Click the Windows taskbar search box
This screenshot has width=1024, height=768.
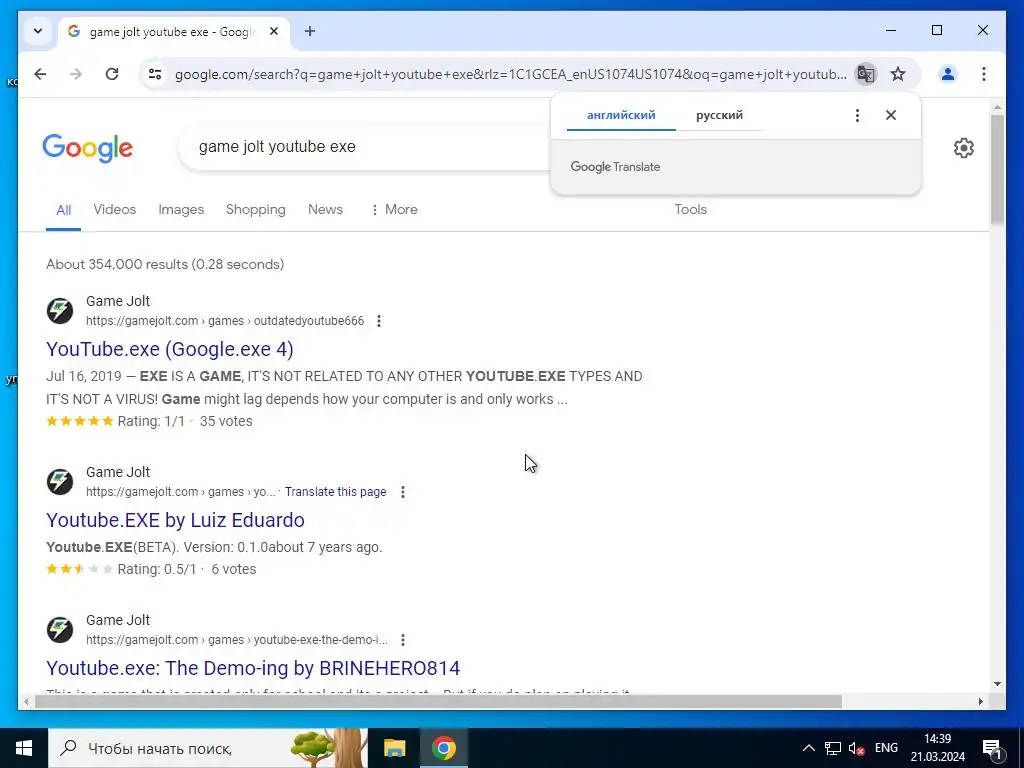tap(208, 748)
